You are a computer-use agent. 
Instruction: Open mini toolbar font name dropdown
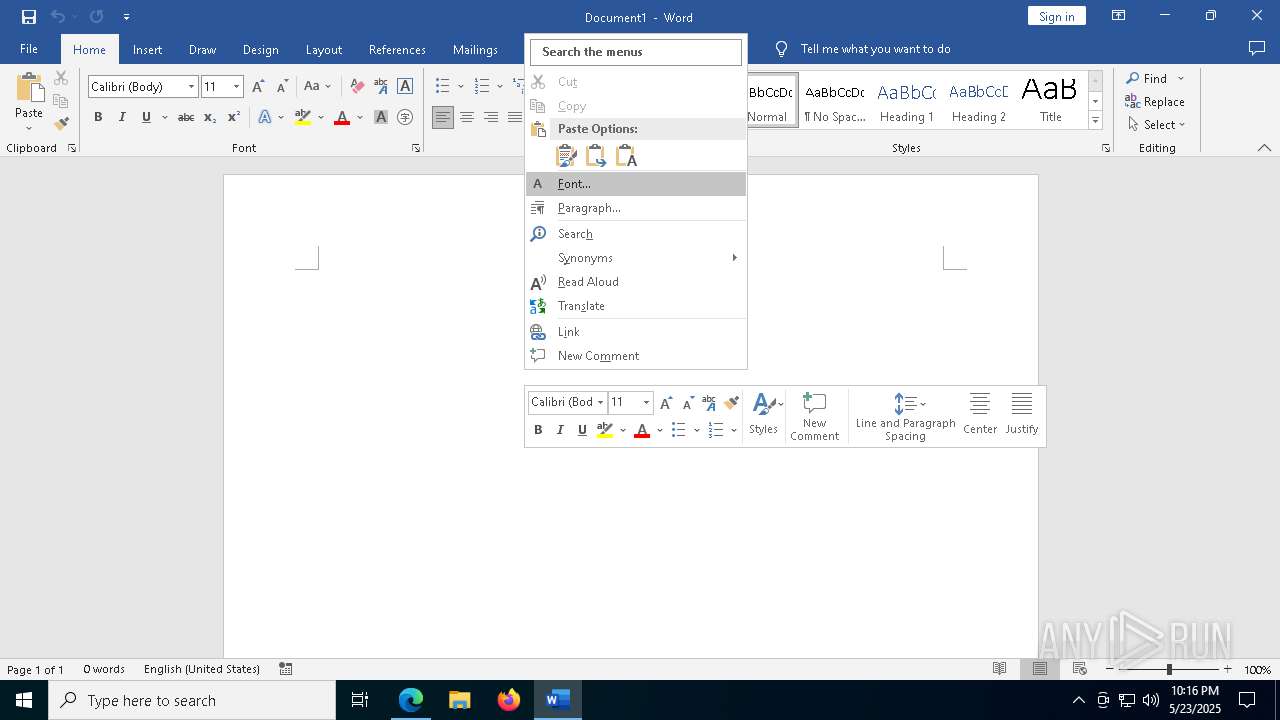[x=600, y=402]
